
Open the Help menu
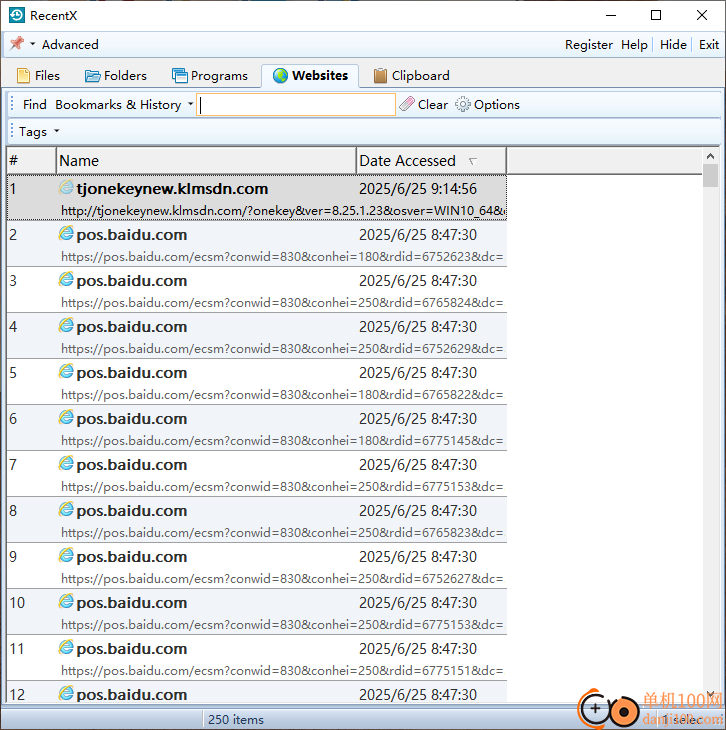pyautogui.click(x=634, y=45)
